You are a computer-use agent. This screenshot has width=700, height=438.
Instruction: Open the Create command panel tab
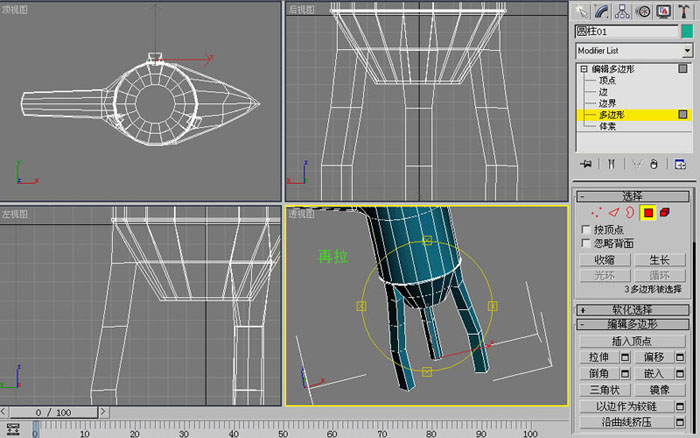[581, 12]
